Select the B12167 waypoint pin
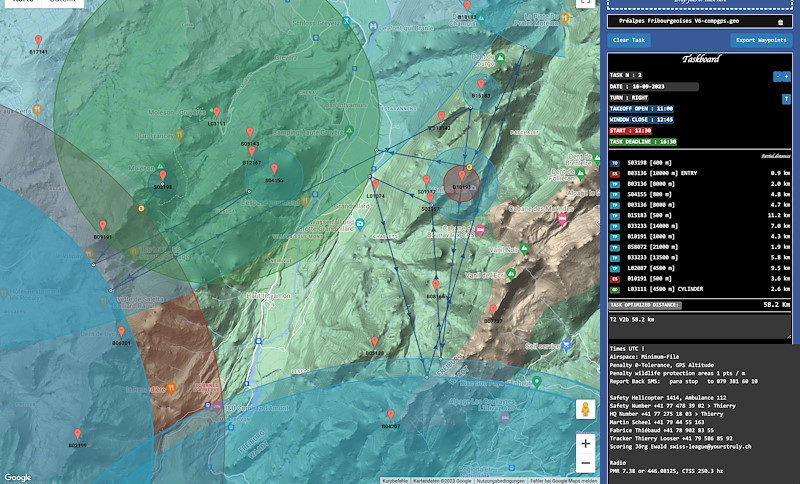 pyautogui.click(x=252, y=152)
